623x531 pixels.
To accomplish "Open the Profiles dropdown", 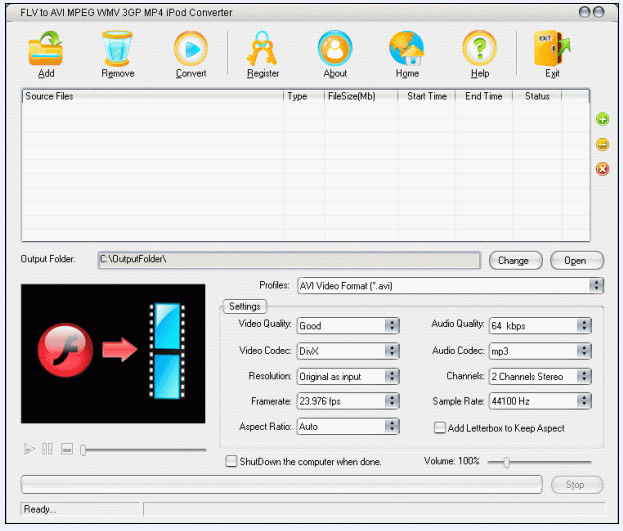I will pos(451,285).
